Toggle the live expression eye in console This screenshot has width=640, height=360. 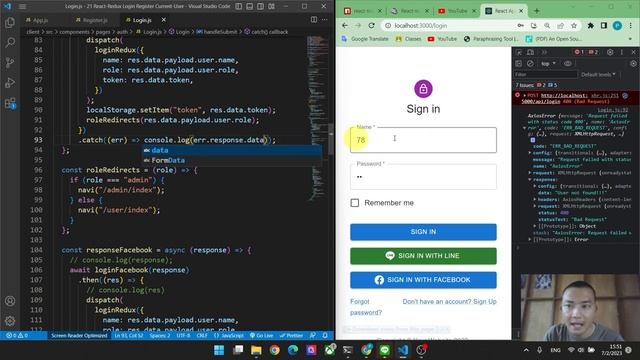568,64
